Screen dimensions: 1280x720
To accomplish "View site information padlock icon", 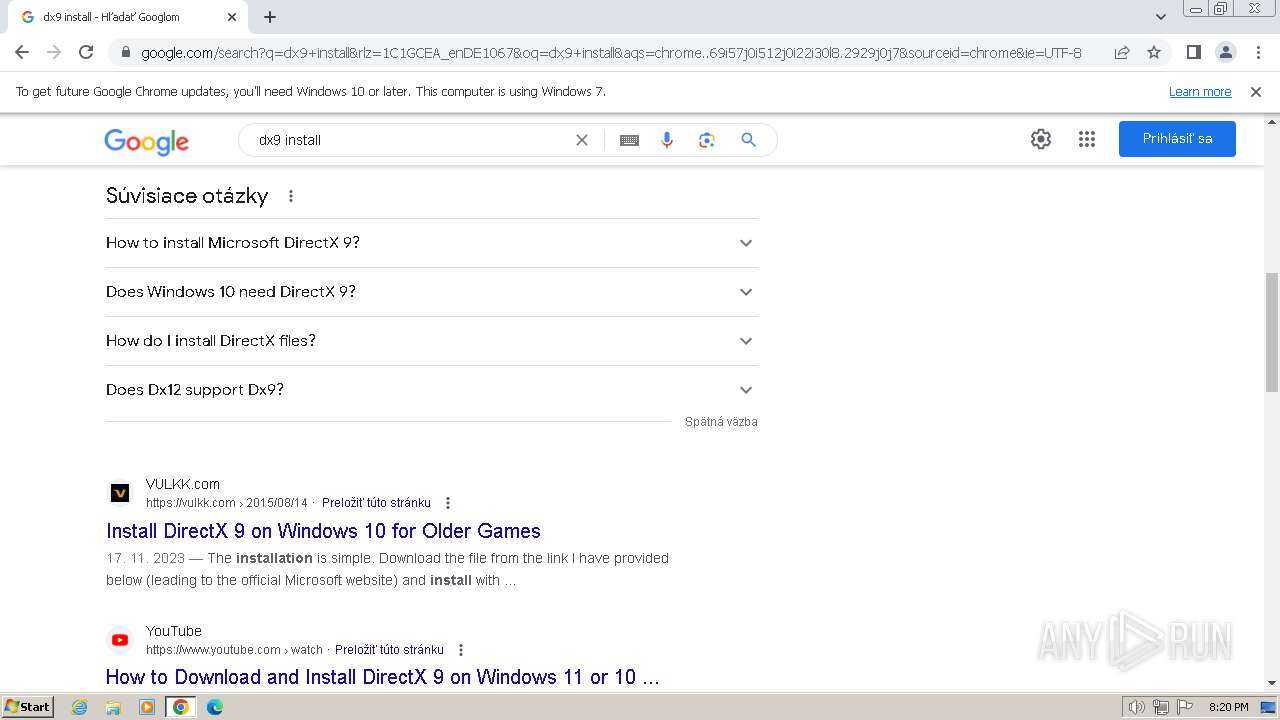I will [x=125, y=53].
